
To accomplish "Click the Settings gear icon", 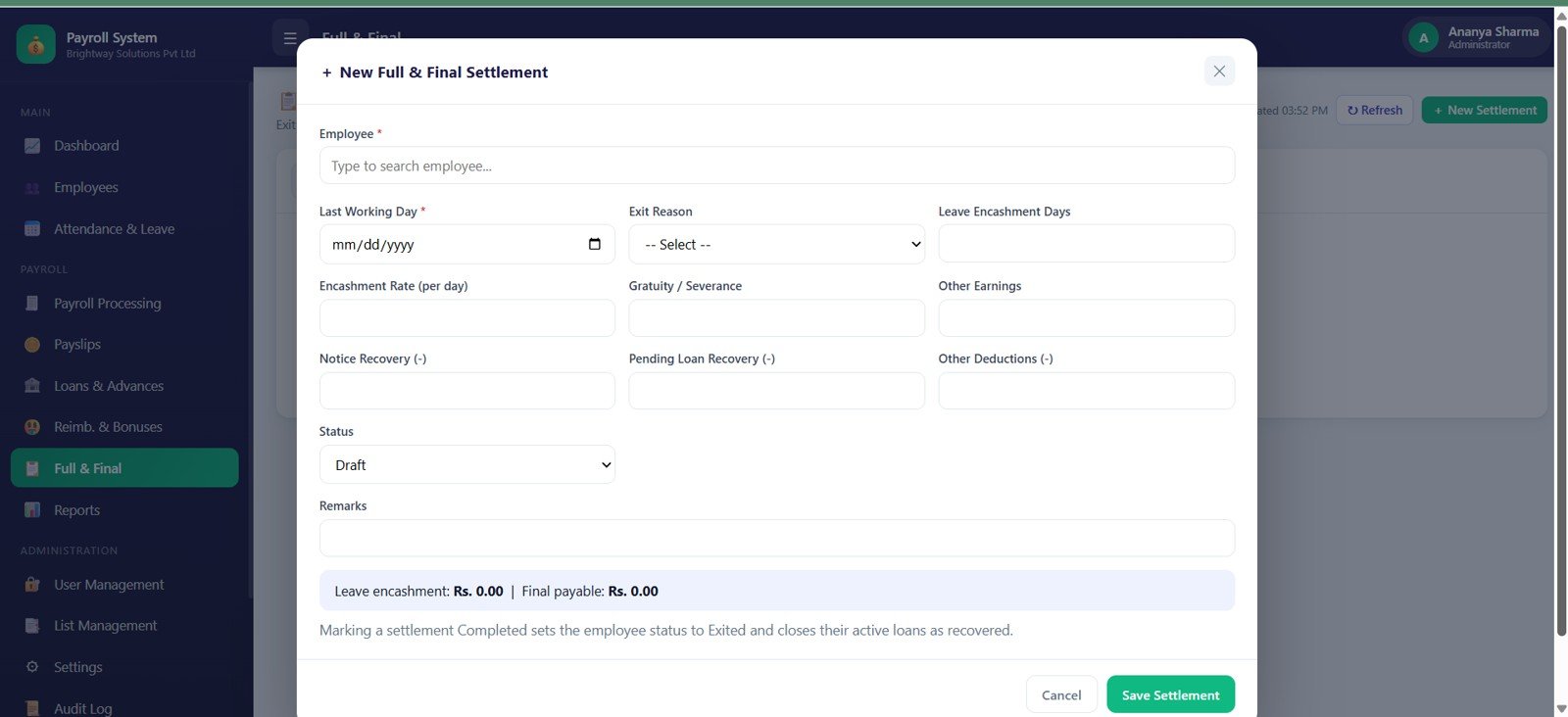I will (x=32, y=667).
